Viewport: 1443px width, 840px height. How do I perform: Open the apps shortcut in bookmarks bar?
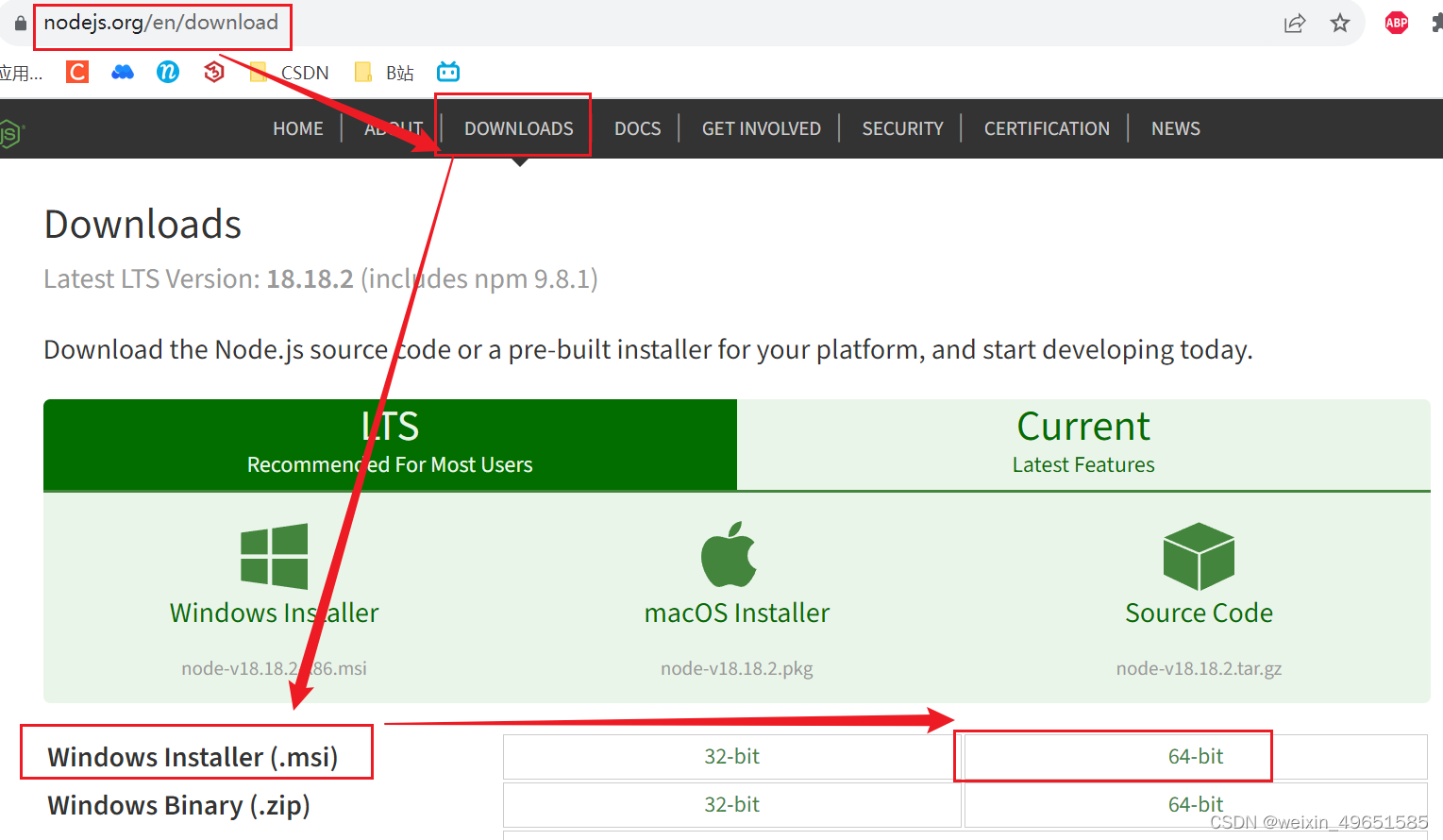click(x=22, y=73)
